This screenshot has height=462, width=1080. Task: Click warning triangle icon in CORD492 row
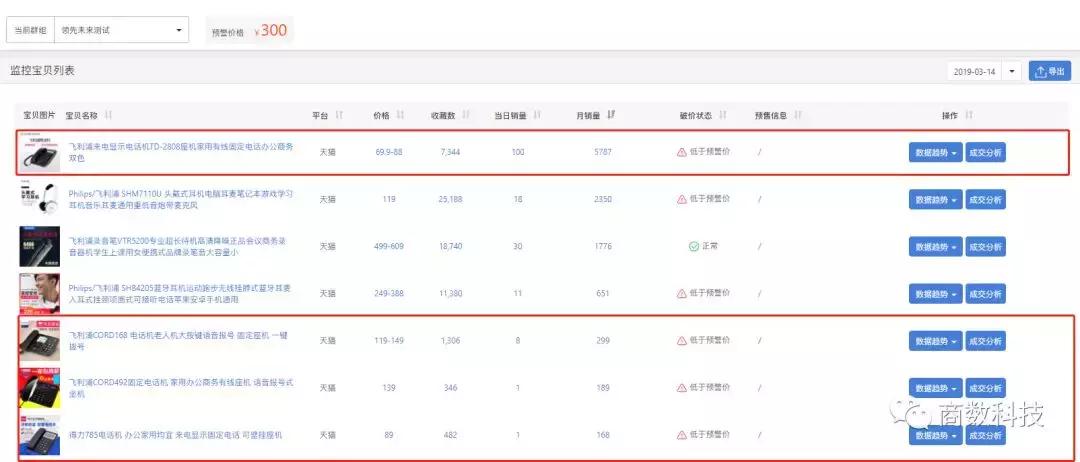682,388
